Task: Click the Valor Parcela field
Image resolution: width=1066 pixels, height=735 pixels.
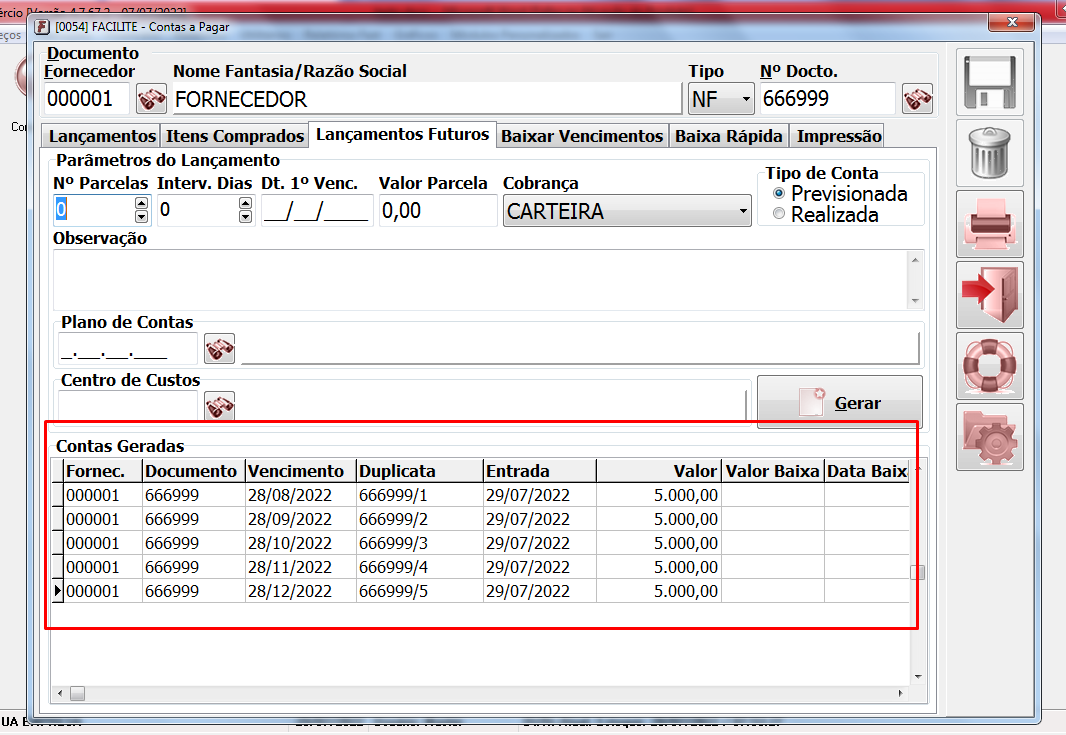Action: [x=438, y=210]
